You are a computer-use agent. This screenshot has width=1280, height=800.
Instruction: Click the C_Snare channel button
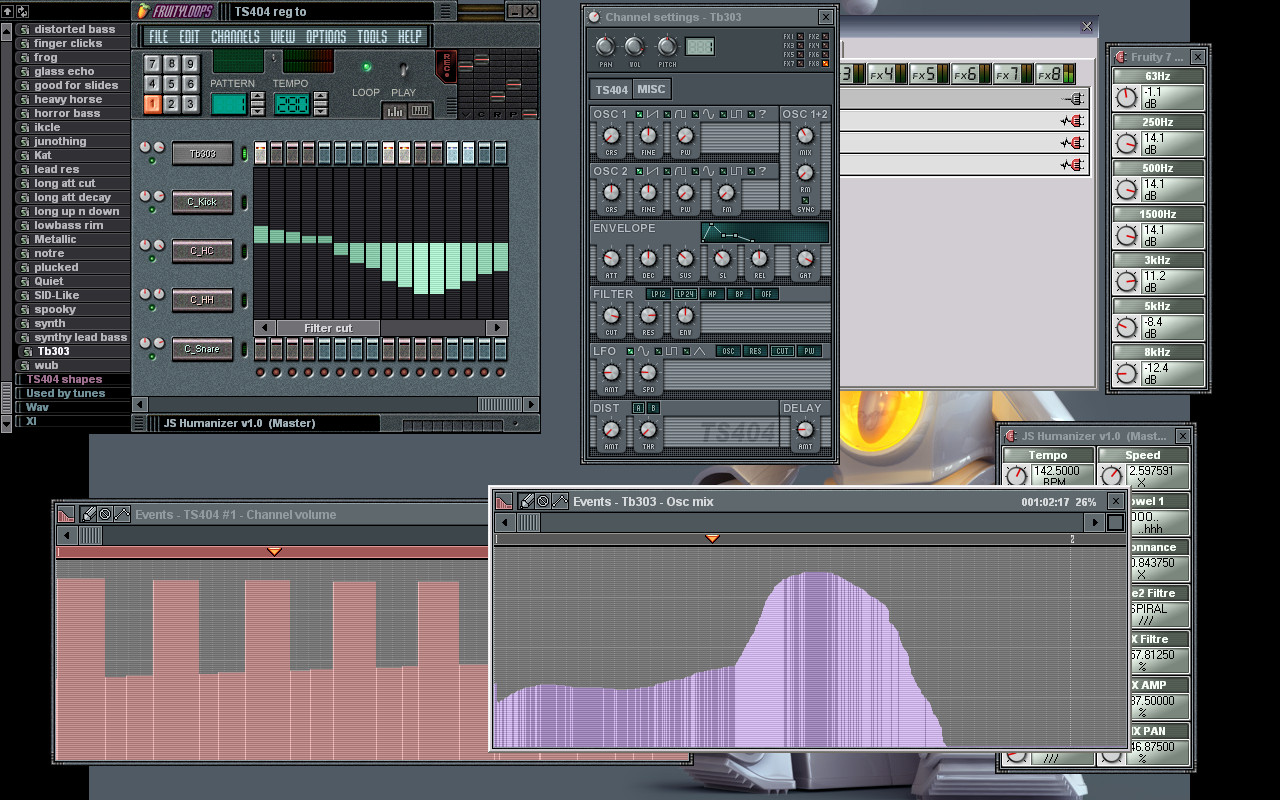click(x=203, y=349)
